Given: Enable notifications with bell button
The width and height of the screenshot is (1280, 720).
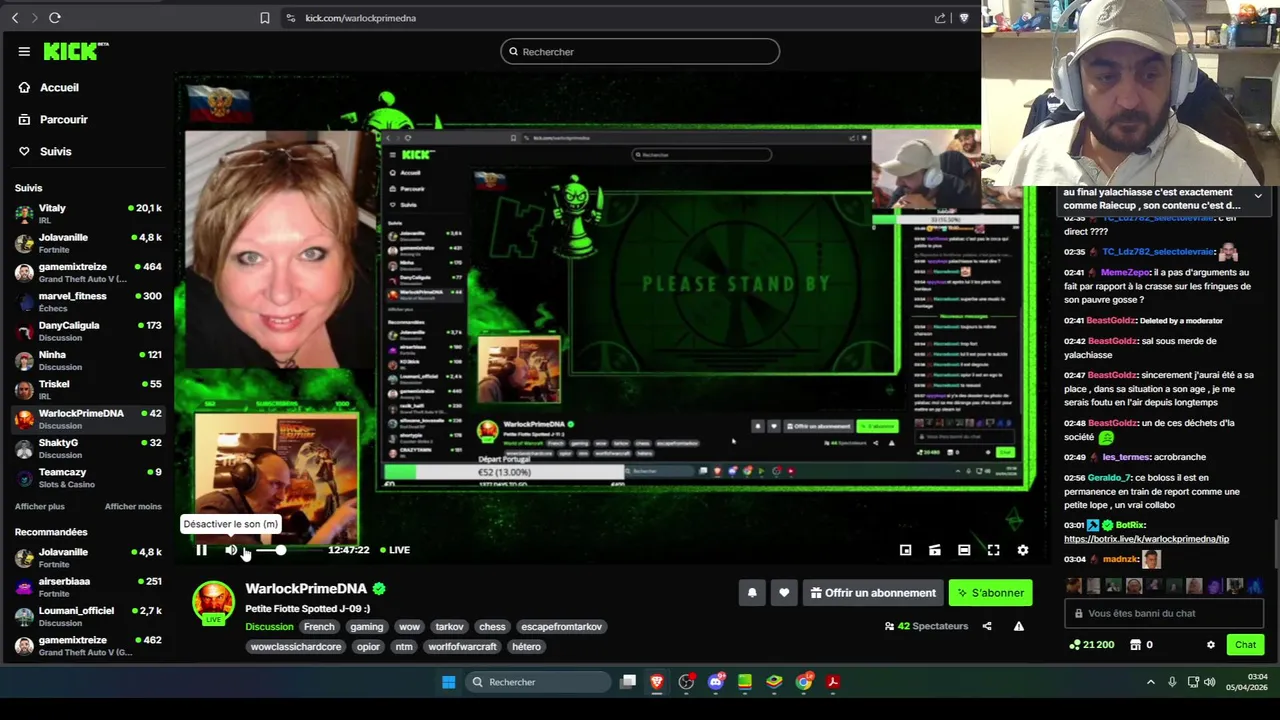Looking at the screenshot, I should click(752, 593).
